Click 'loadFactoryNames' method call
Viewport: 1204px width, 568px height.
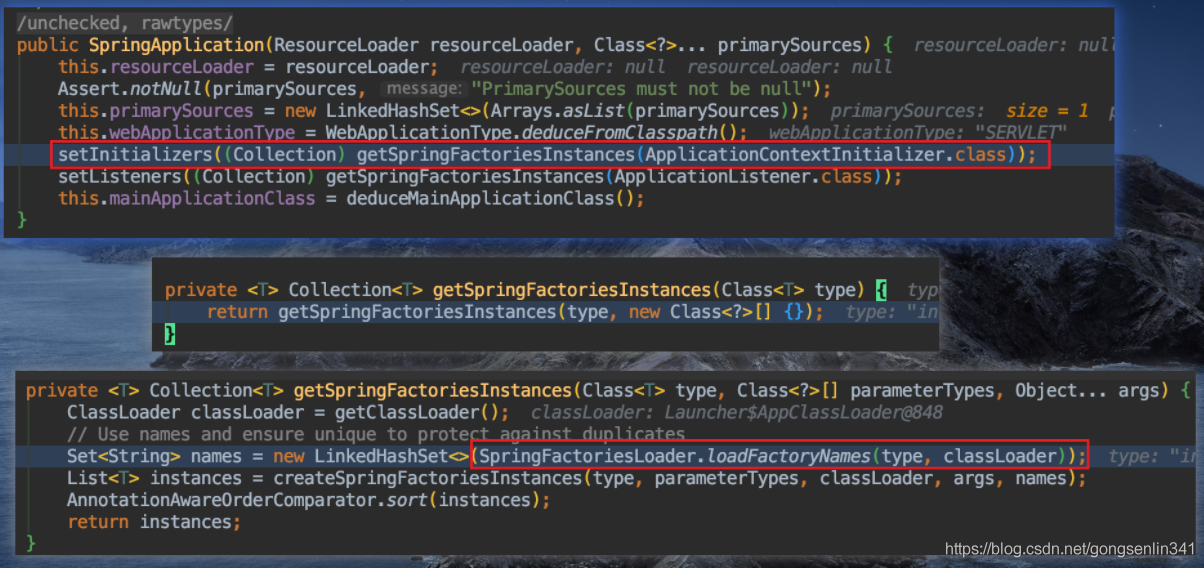[x=791, y=457]
